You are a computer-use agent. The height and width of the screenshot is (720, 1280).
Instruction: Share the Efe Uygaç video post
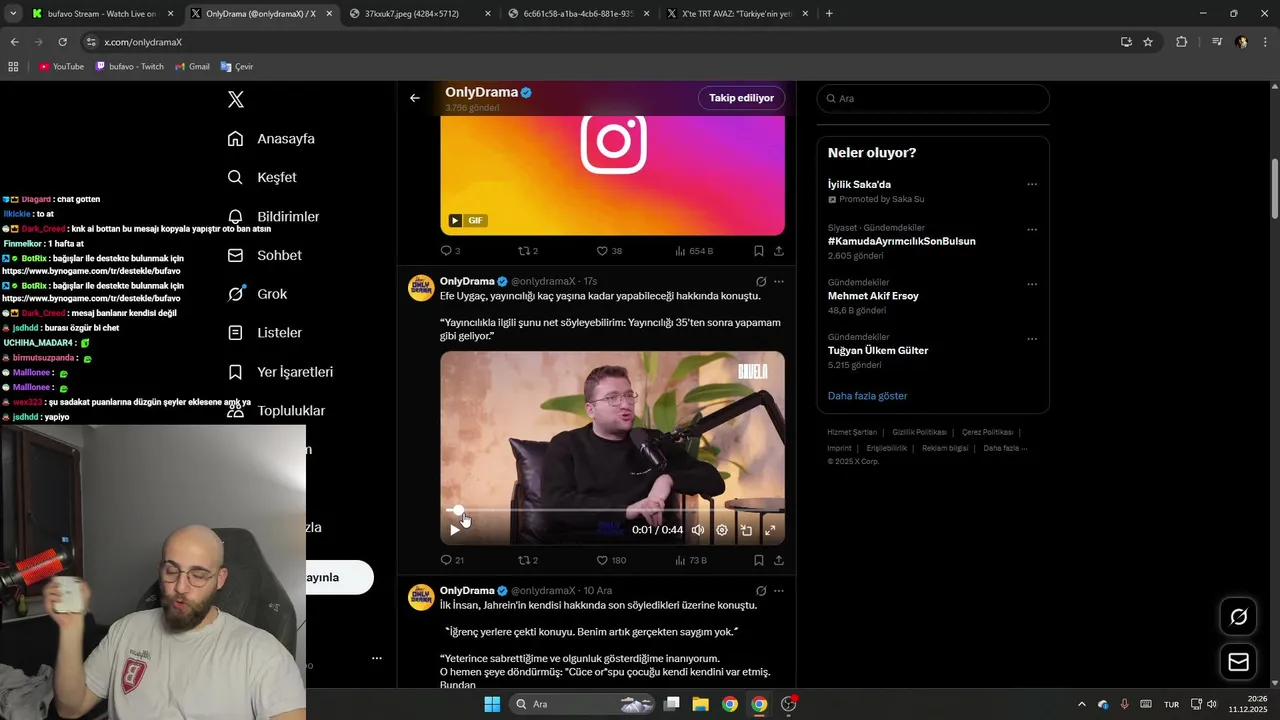coord(779,560)
